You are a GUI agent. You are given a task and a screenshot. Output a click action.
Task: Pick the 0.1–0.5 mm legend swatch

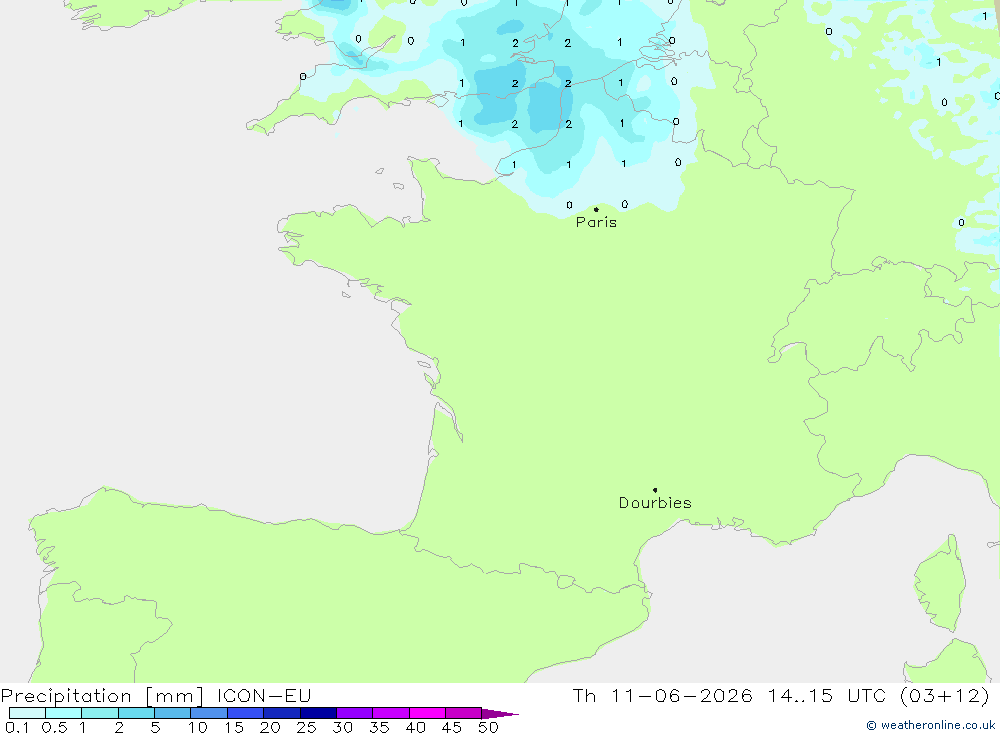pyautogui.click(x=27, y=713)
